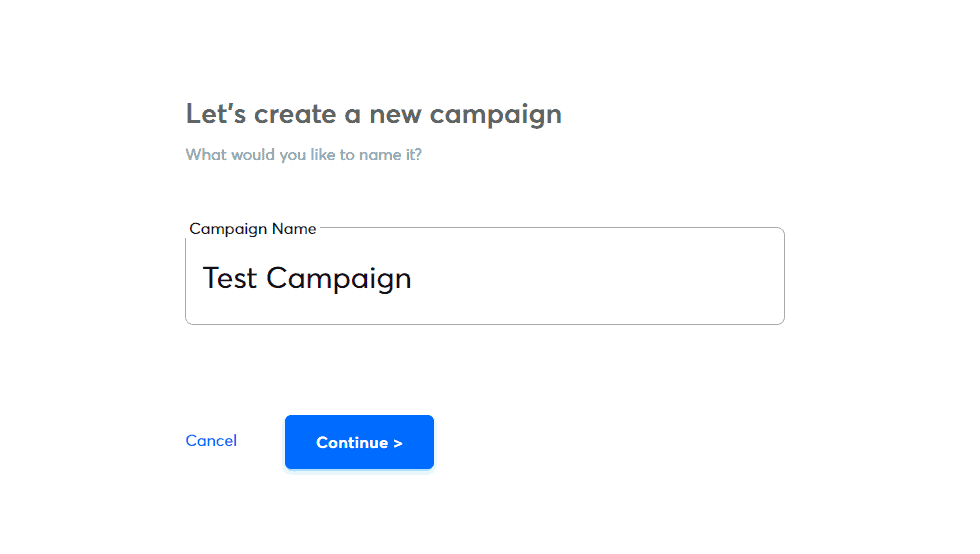
Task: Click the word 'campaign' in the page heading
Action: click(495, 115)
